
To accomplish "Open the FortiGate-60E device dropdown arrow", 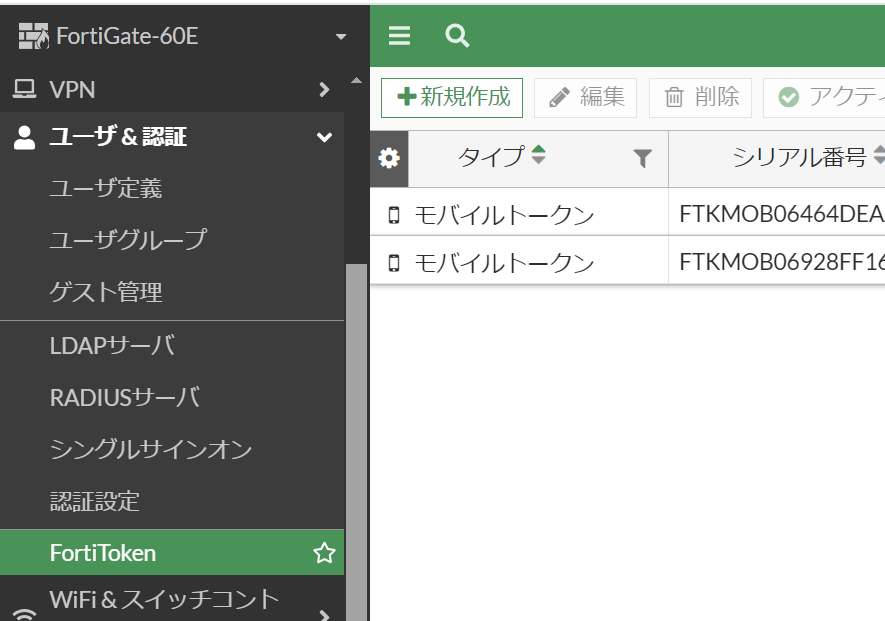I will point(340,37).
